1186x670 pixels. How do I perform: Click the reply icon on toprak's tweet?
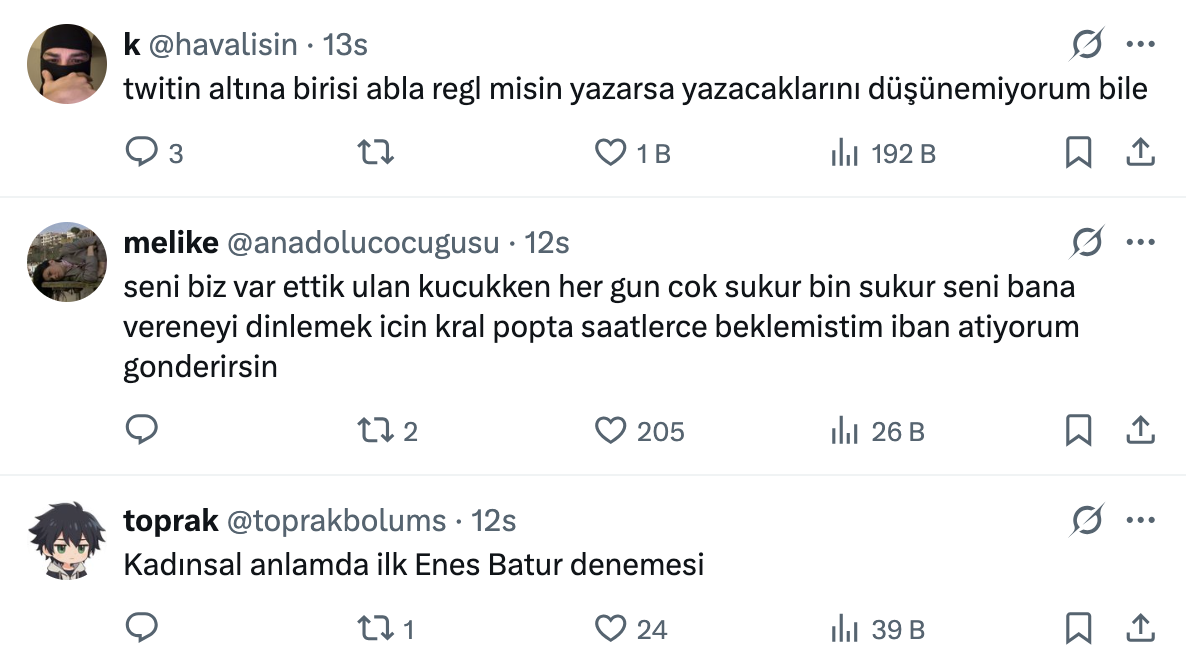pos(143,629)
